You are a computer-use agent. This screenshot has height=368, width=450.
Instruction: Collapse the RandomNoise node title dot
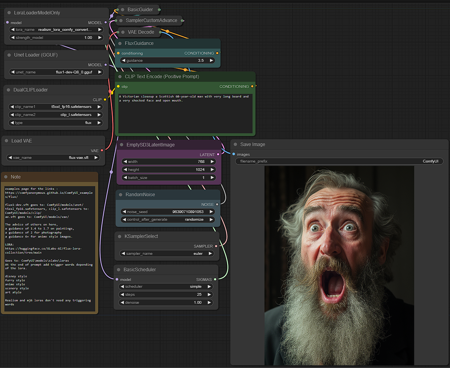tap(121, 195)
